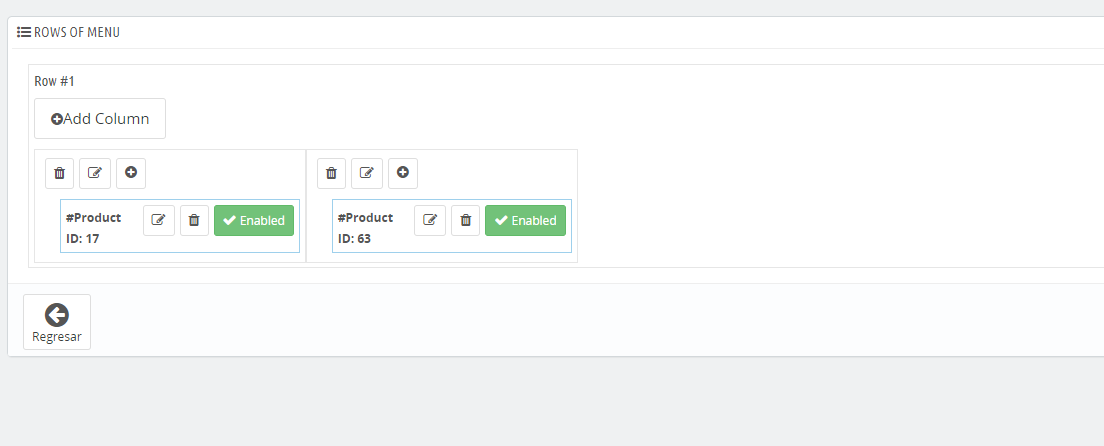The height and width of the screenshot is (446, 1104).
Task: Edit the Product ID: 17 block
Action: click(x=159, y=221)
